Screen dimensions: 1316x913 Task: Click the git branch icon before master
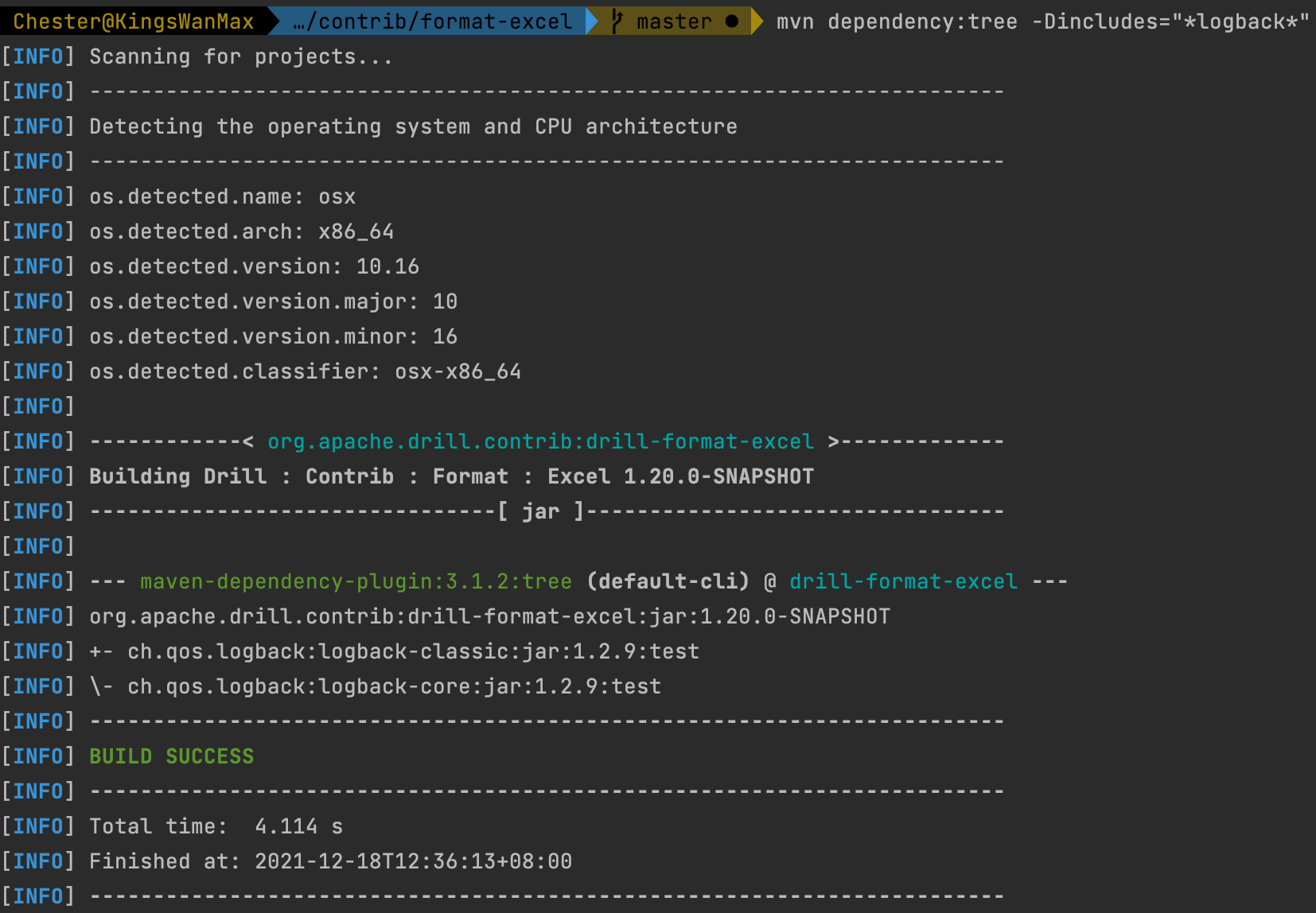pyautogui.click(x=617, y=21)
